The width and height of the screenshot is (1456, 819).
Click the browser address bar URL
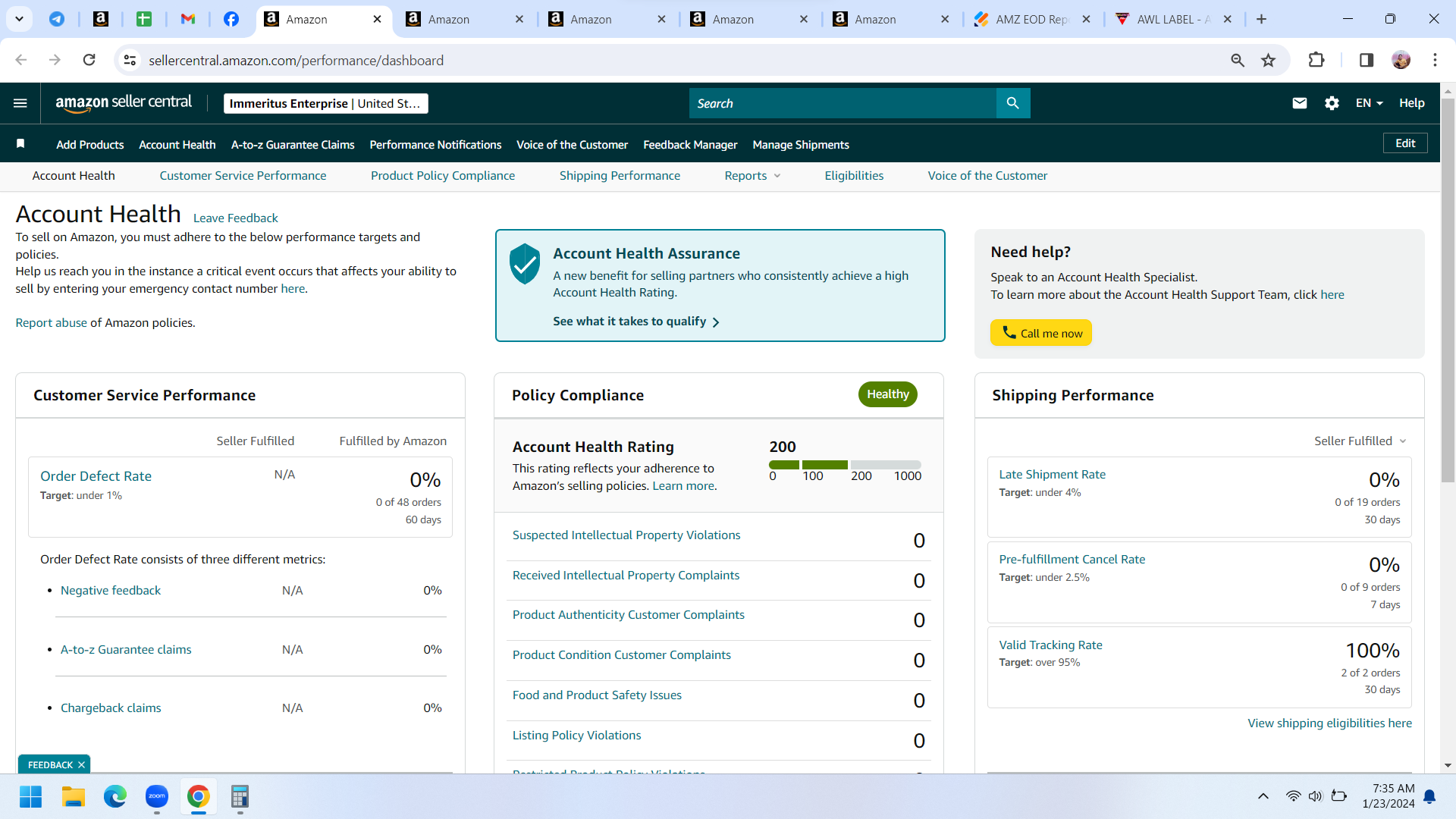[297, 61]
